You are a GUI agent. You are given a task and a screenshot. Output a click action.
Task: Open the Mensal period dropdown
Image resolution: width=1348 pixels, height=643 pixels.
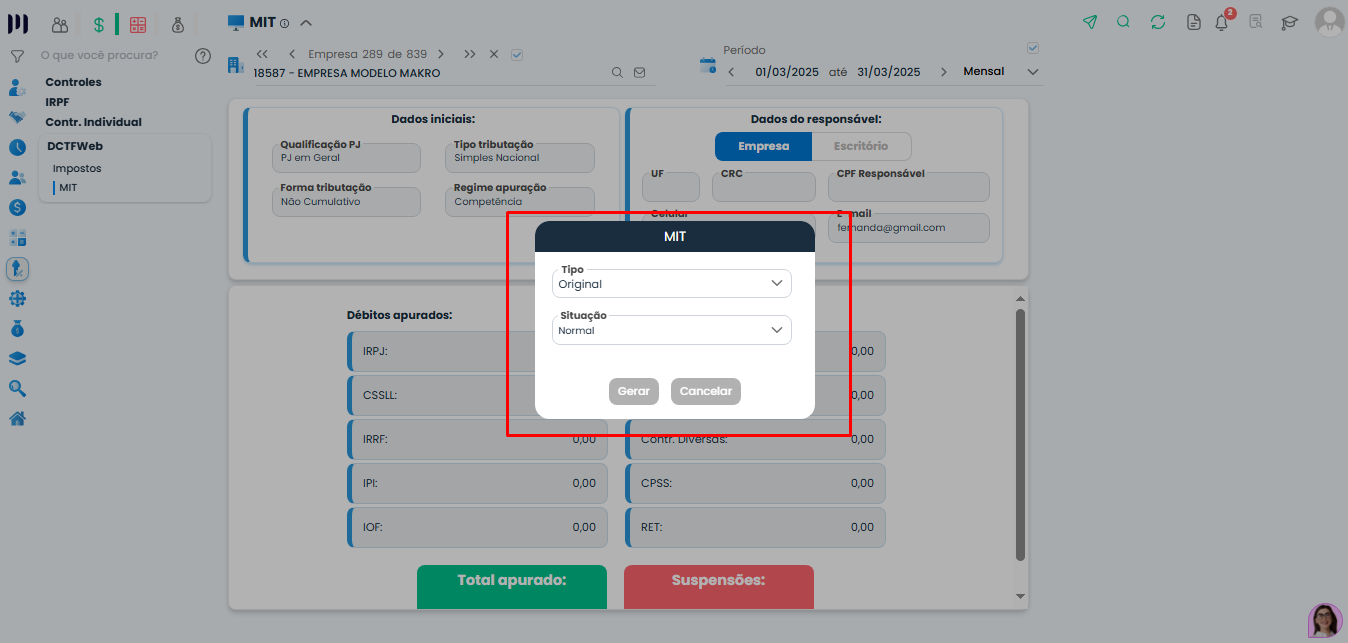coord(1001,72)
